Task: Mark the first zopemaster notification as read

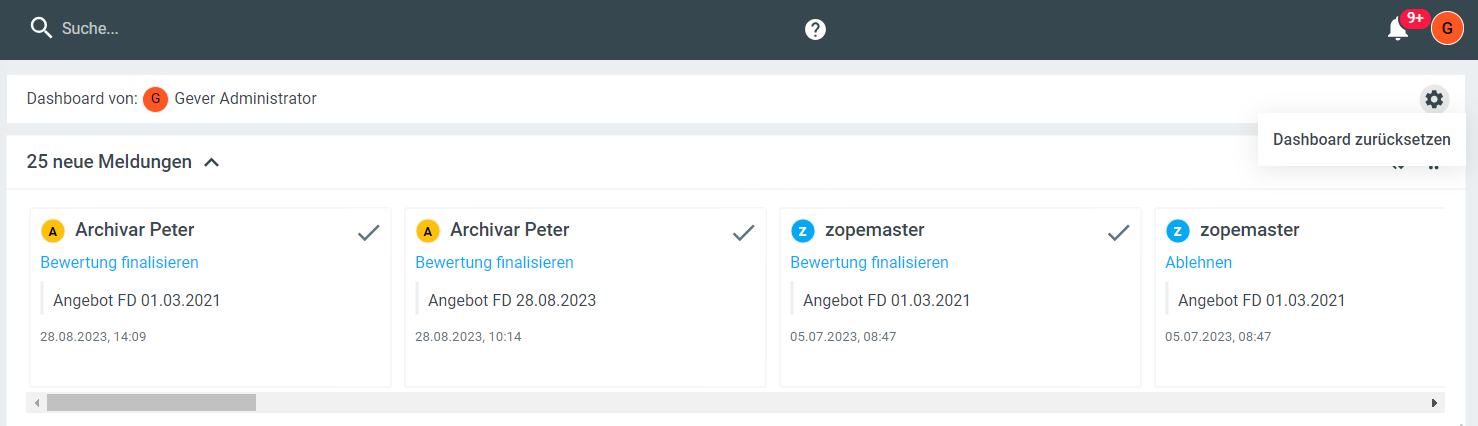Action: point(1118,233)
